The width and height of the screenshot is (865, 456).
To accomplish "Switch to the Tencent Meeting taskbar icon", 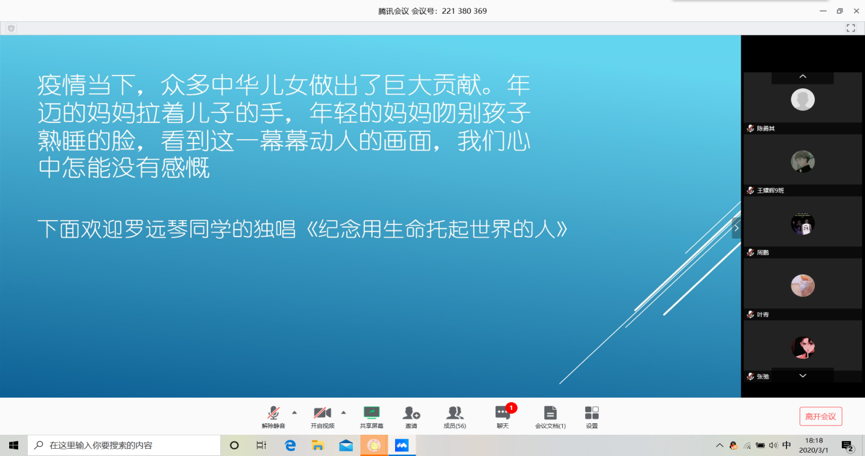I will point(402,445).
